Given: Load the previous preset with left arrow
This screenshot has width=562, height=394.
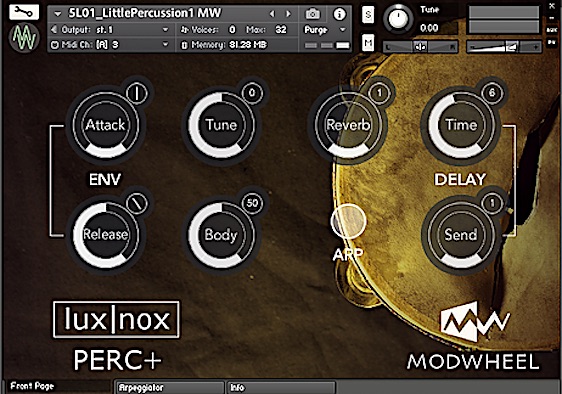Looking at the screenshot, I should coord(272,14).
